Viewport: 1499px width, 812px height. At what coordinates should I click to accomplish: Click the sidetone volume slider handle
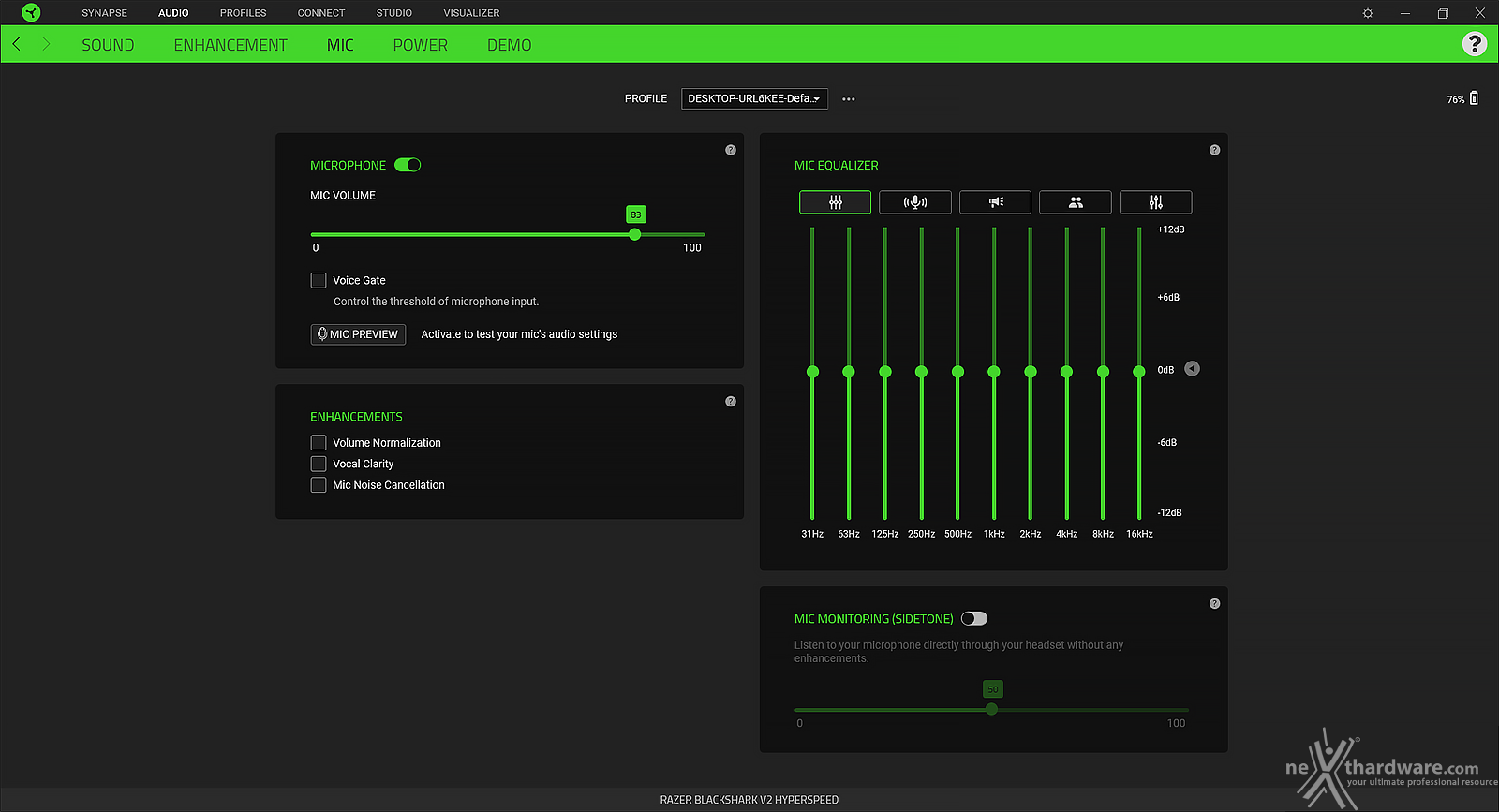tap(992, 709)
